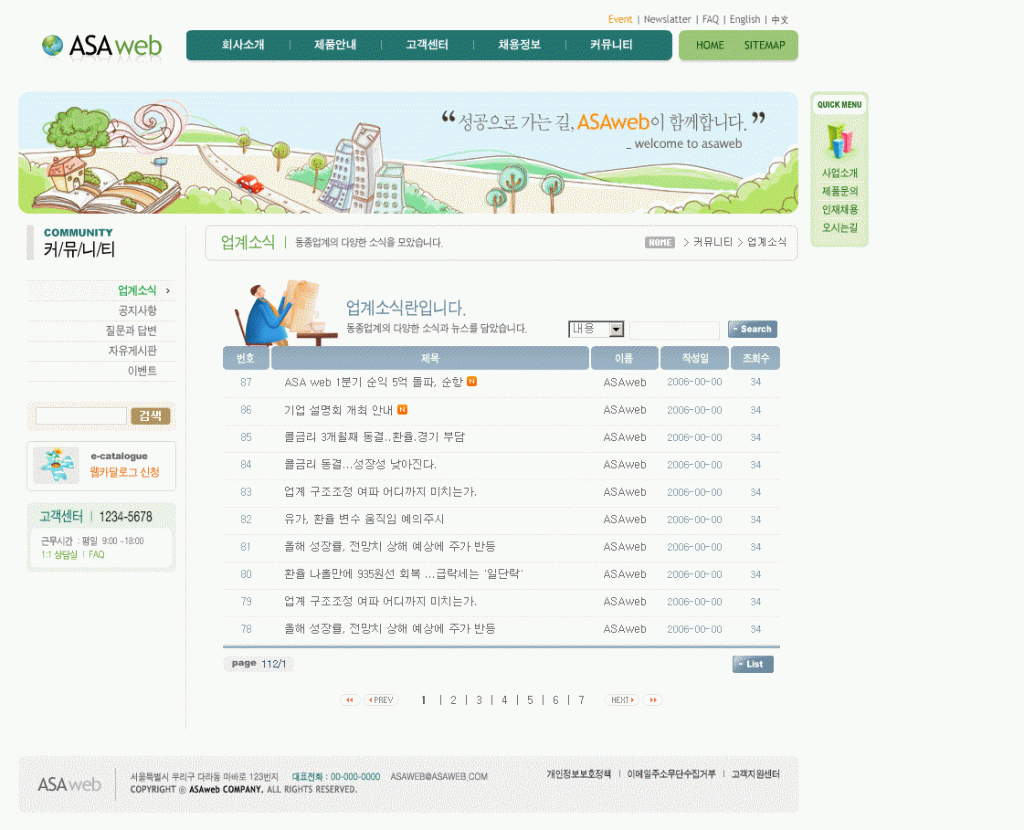Click the NEXT pagination arrow

[x=621, y=700]
